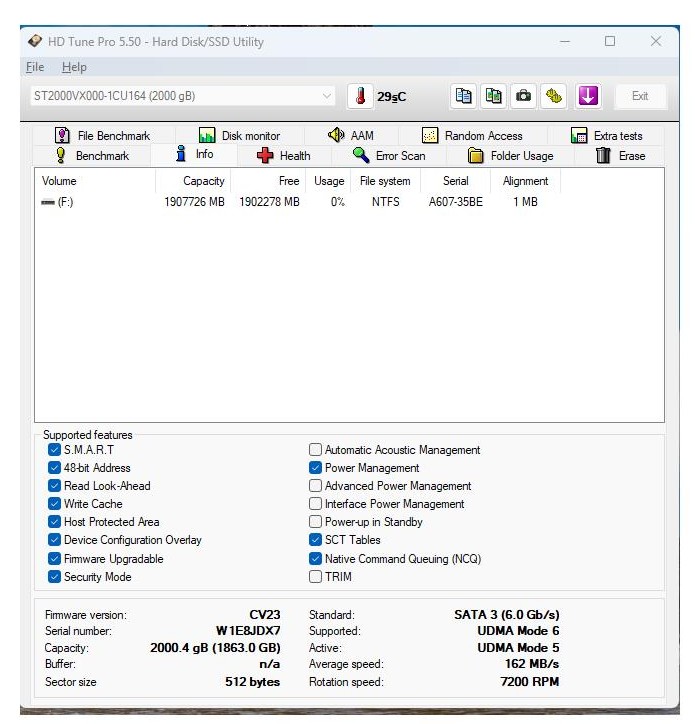Click the thermometer temperature icon
695x724 pixels.
[x=361, y=96]
